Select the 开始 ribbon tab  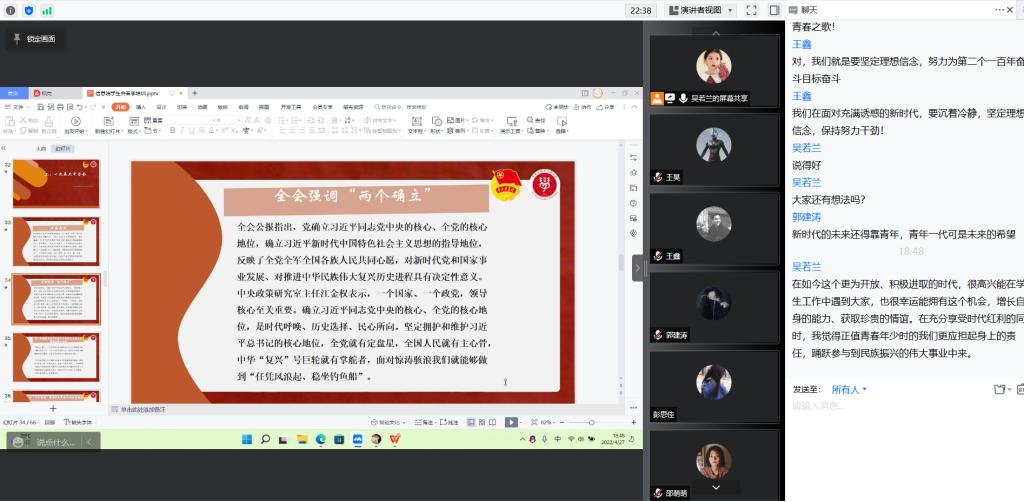[120, 106]
